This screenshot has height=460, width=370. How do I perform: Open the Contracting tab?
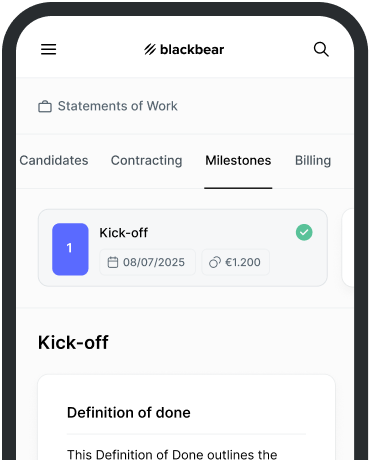pyautogui.click(x=147, y=160)
